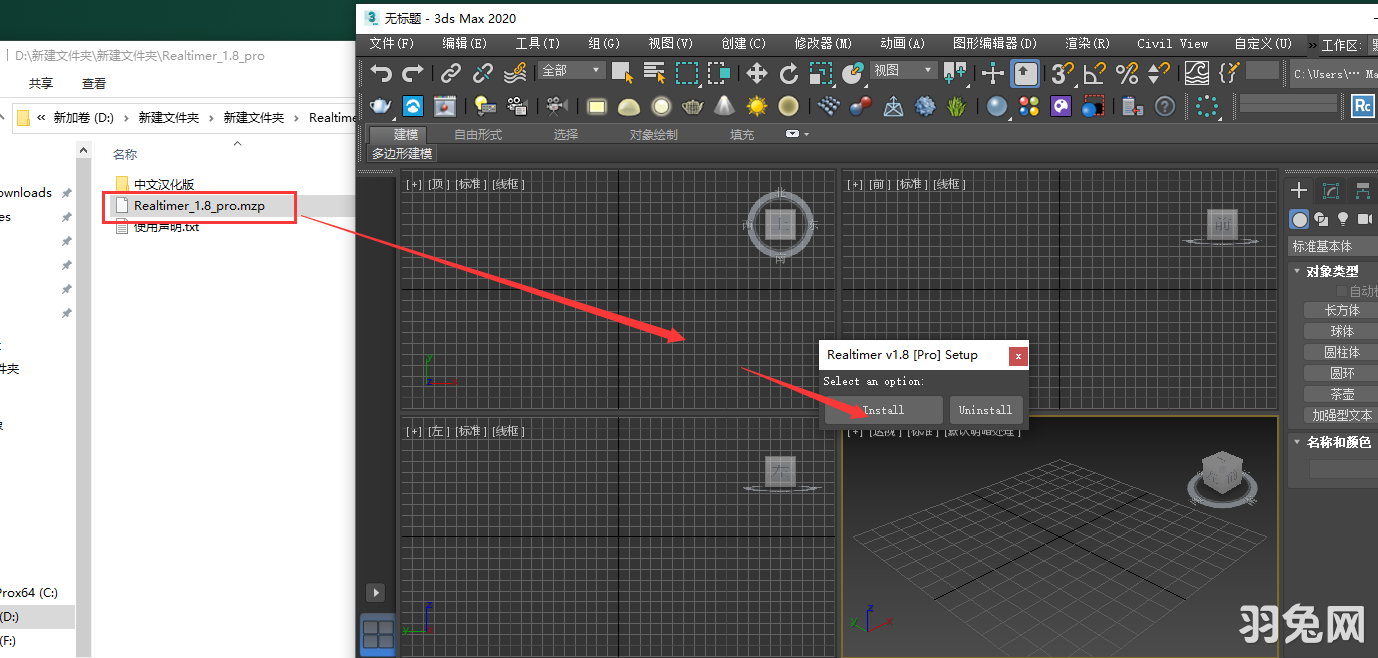The image size is (1378, 658).
Task: Open Render Setup via the teapot icon
Action: coord(380,106)
